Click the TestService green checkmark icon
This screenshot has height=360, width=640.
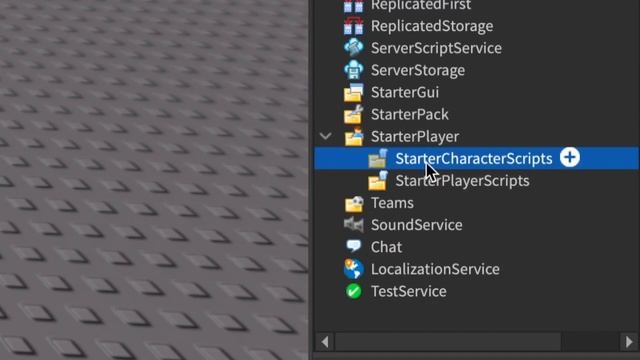click(x=353, y=291)
